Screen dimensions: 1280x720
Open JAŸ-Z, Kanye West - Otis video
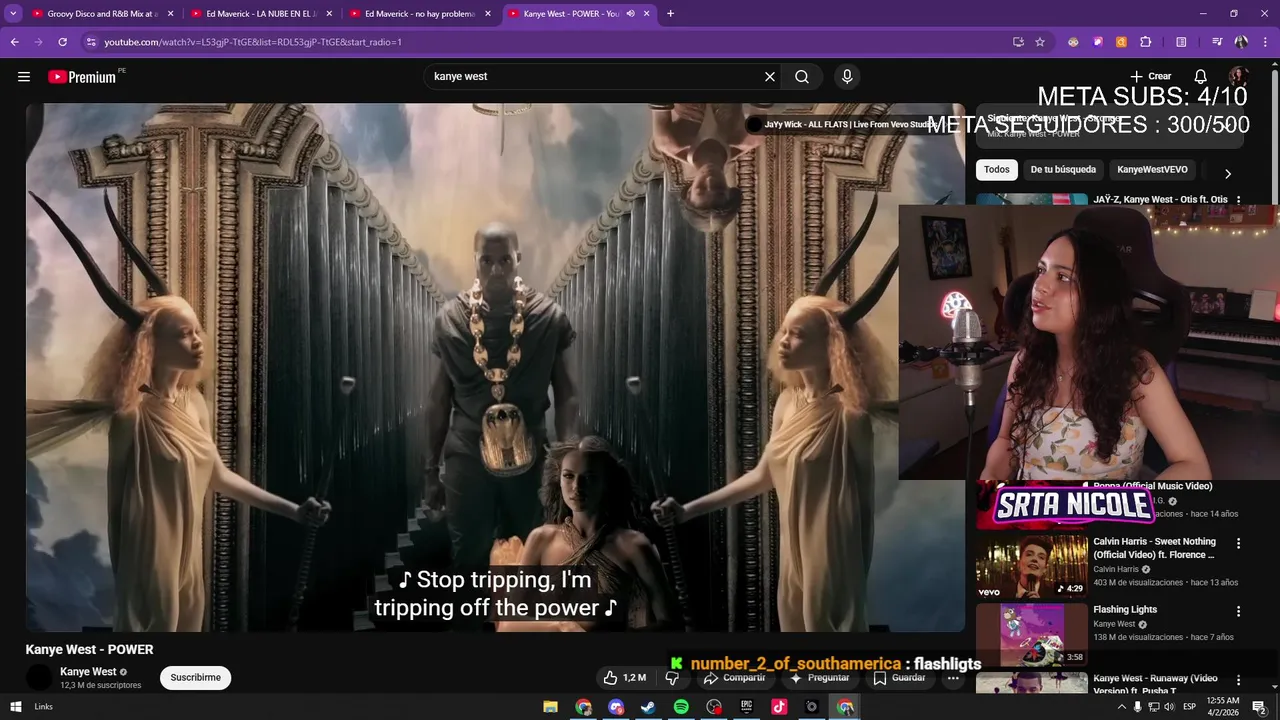pos(1160,199)
